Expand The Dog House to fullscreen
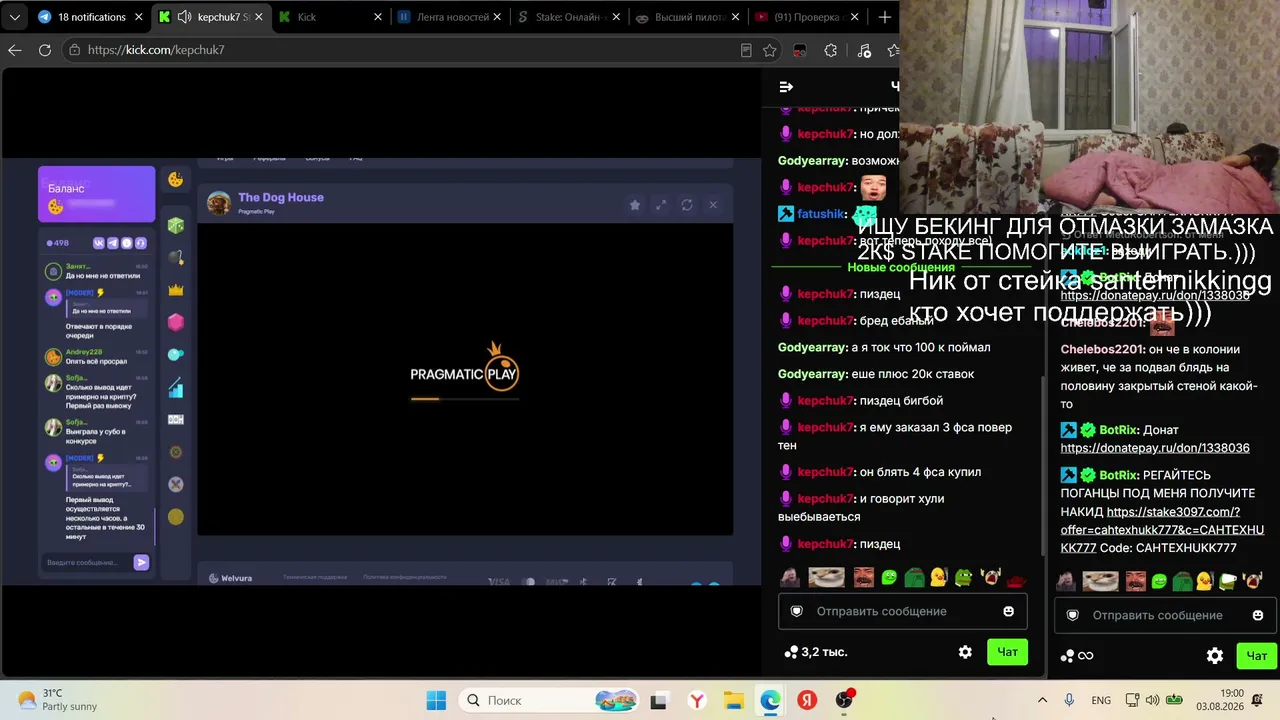Viewport: 1280px width, 720px height. 660,205
